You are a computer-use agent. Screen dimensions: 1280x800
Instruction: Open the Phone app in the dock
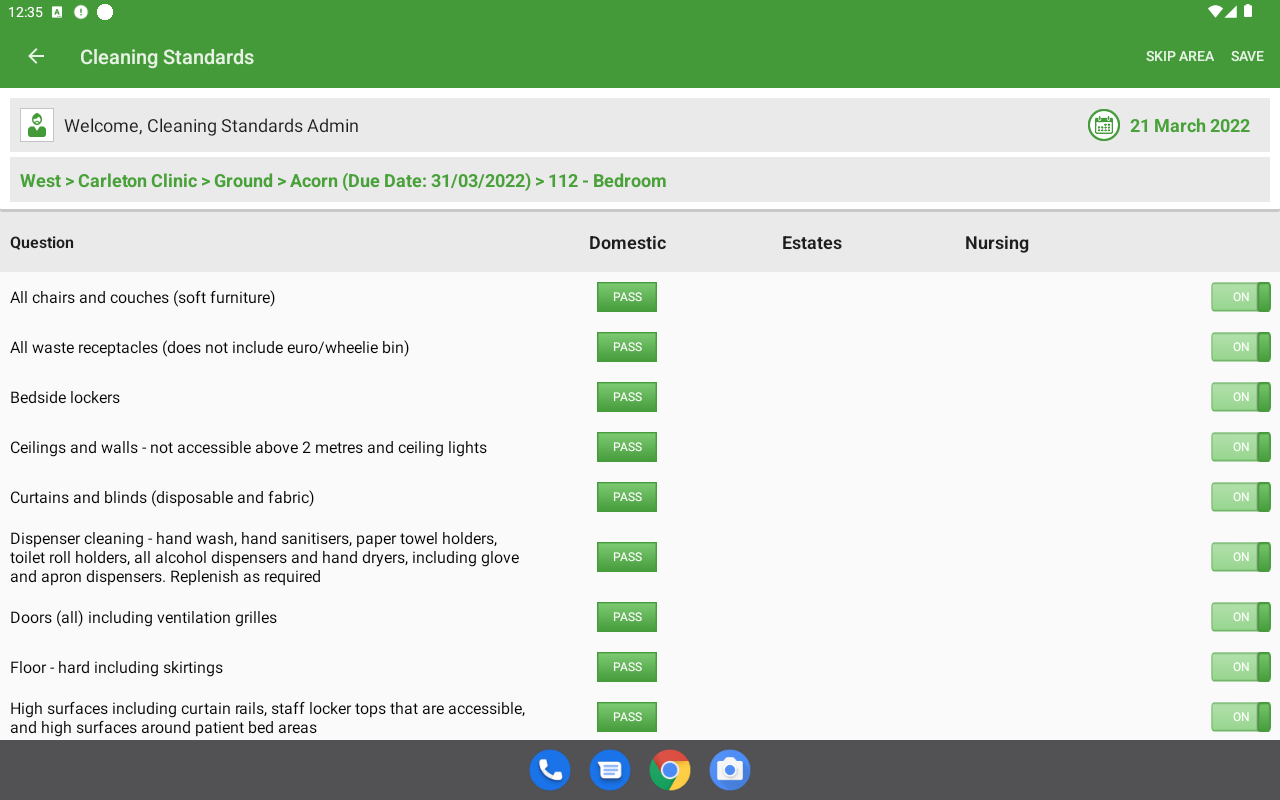click(550, 770)
